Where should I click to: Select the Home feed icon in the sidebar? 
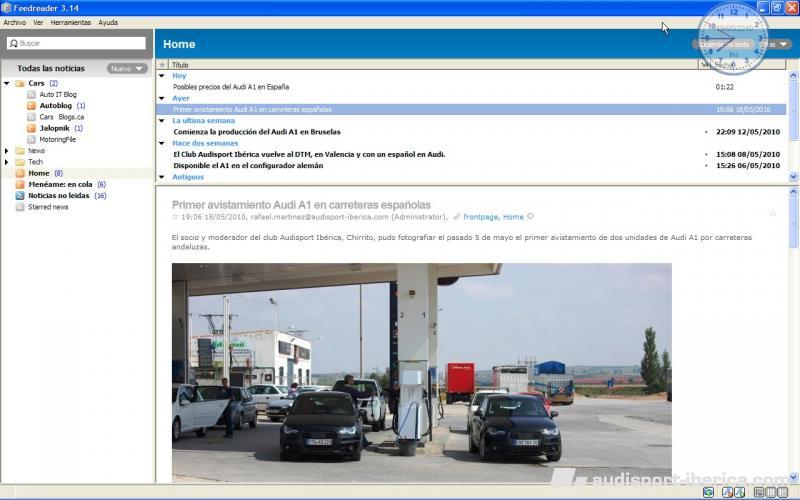(x=20, y=173)
